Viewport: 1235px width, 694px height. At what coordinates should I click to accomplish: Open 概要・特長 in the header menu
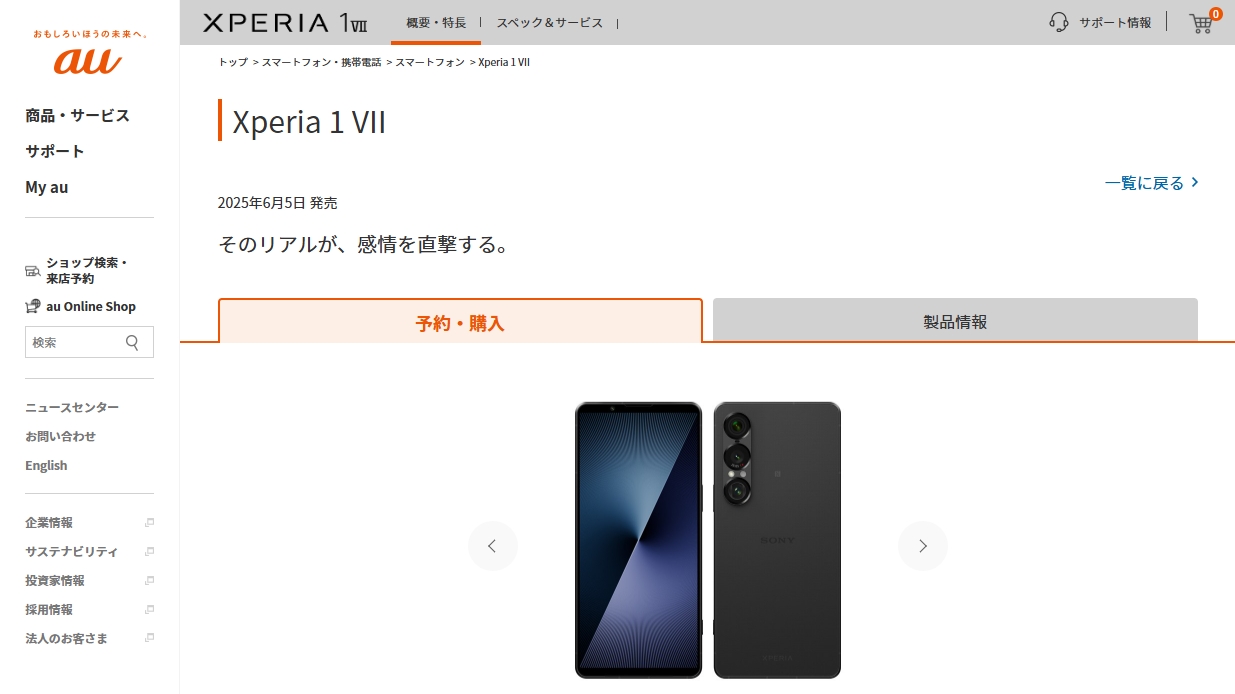[436, 22]
